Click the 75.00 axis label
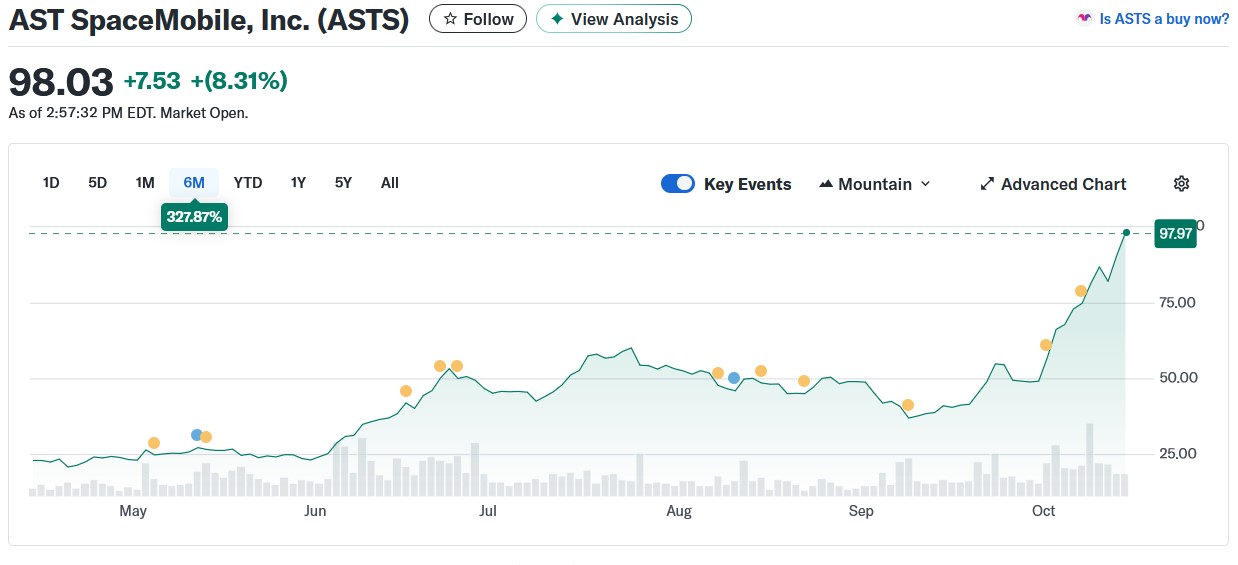This screenshot has width=1238, height=565. click(1179, 303)
